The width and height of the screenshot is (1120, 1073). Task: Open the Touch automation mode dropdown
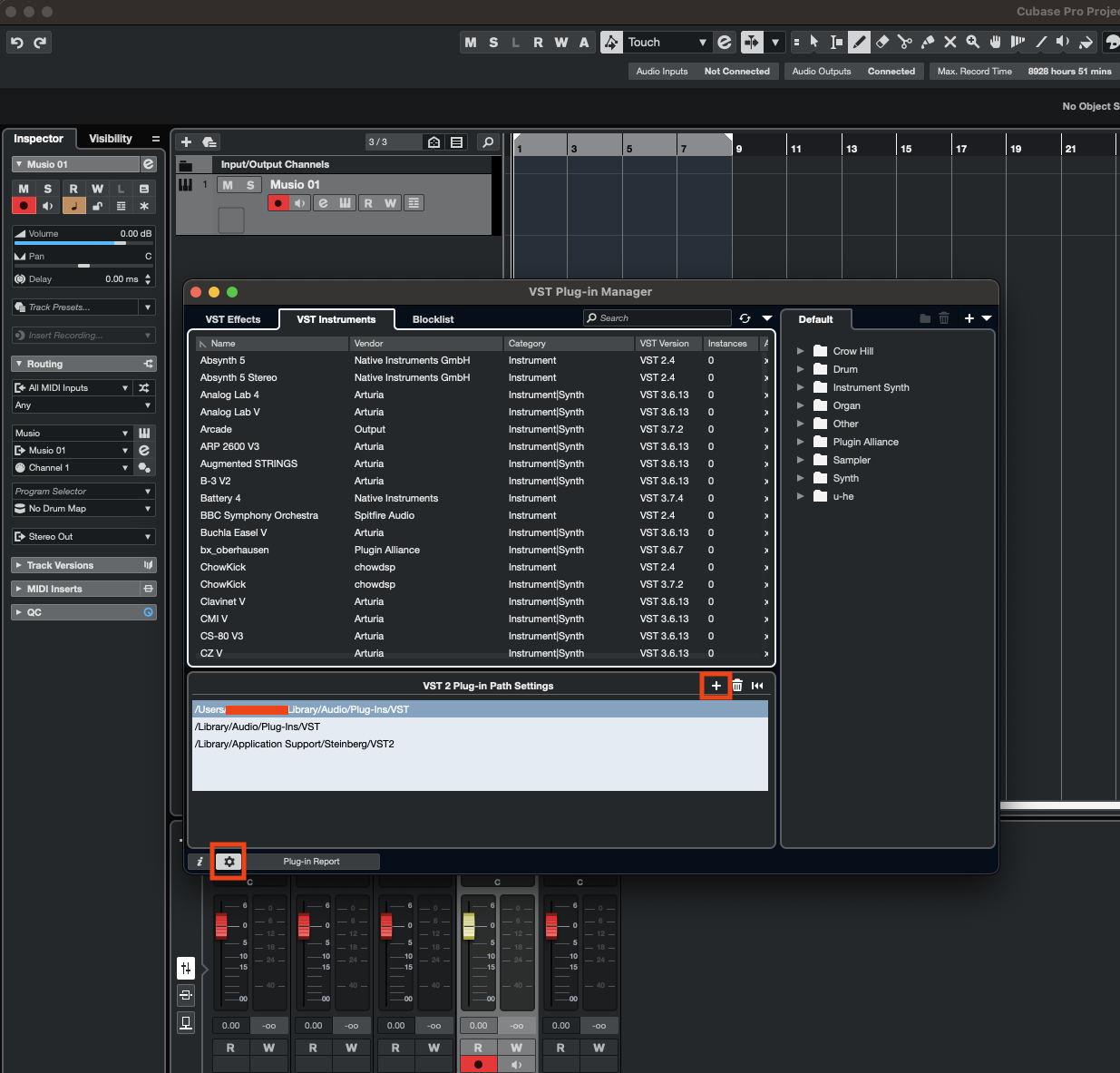pyautogui.click(x=667, y=43)
